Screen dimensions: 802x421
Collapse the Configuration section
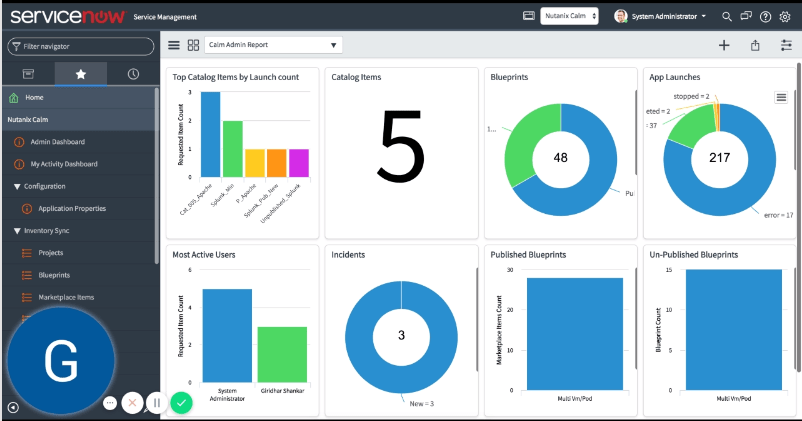(18, 186)
